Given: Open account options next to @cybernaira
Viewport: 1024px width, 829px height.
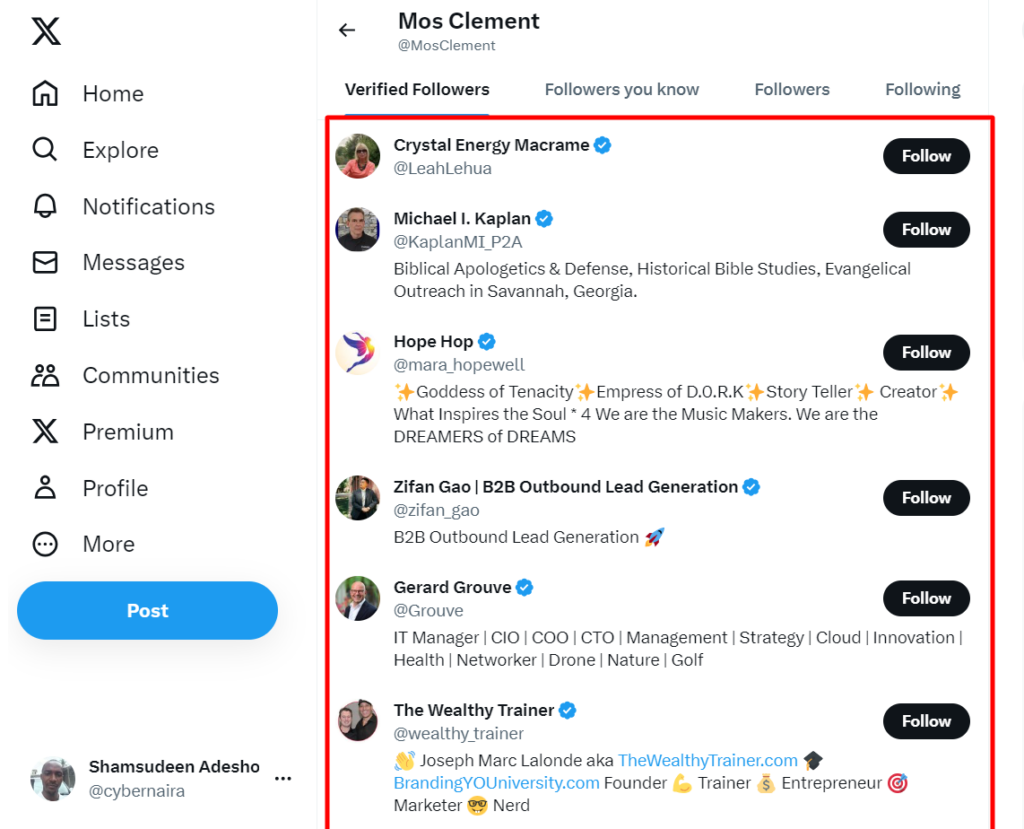Looking at the screenshot, I should [283, 778].
